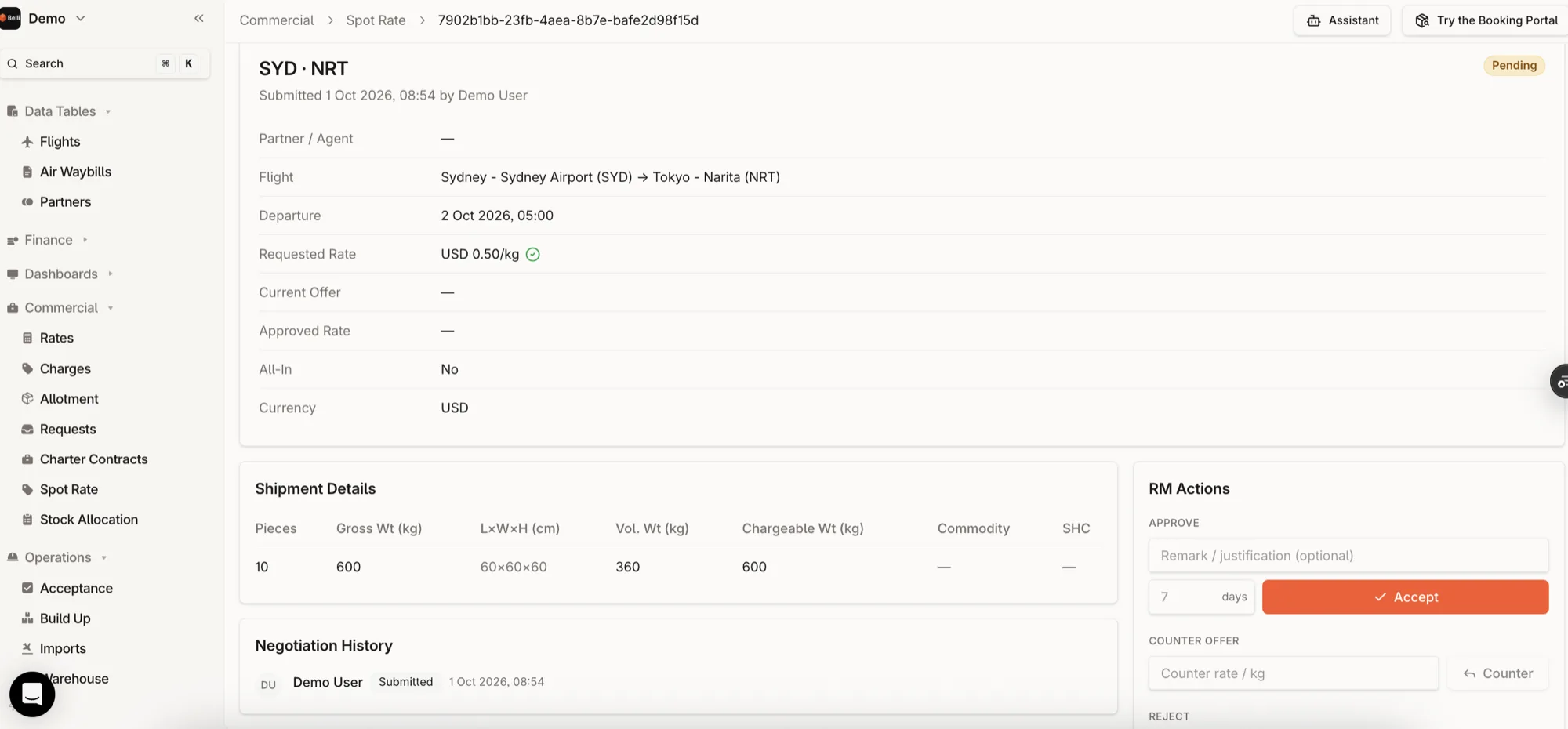Click the Build Up blocks icon
Image resolution: width=1568 pixels, height=729 pixels.
[x=27, y=618]
